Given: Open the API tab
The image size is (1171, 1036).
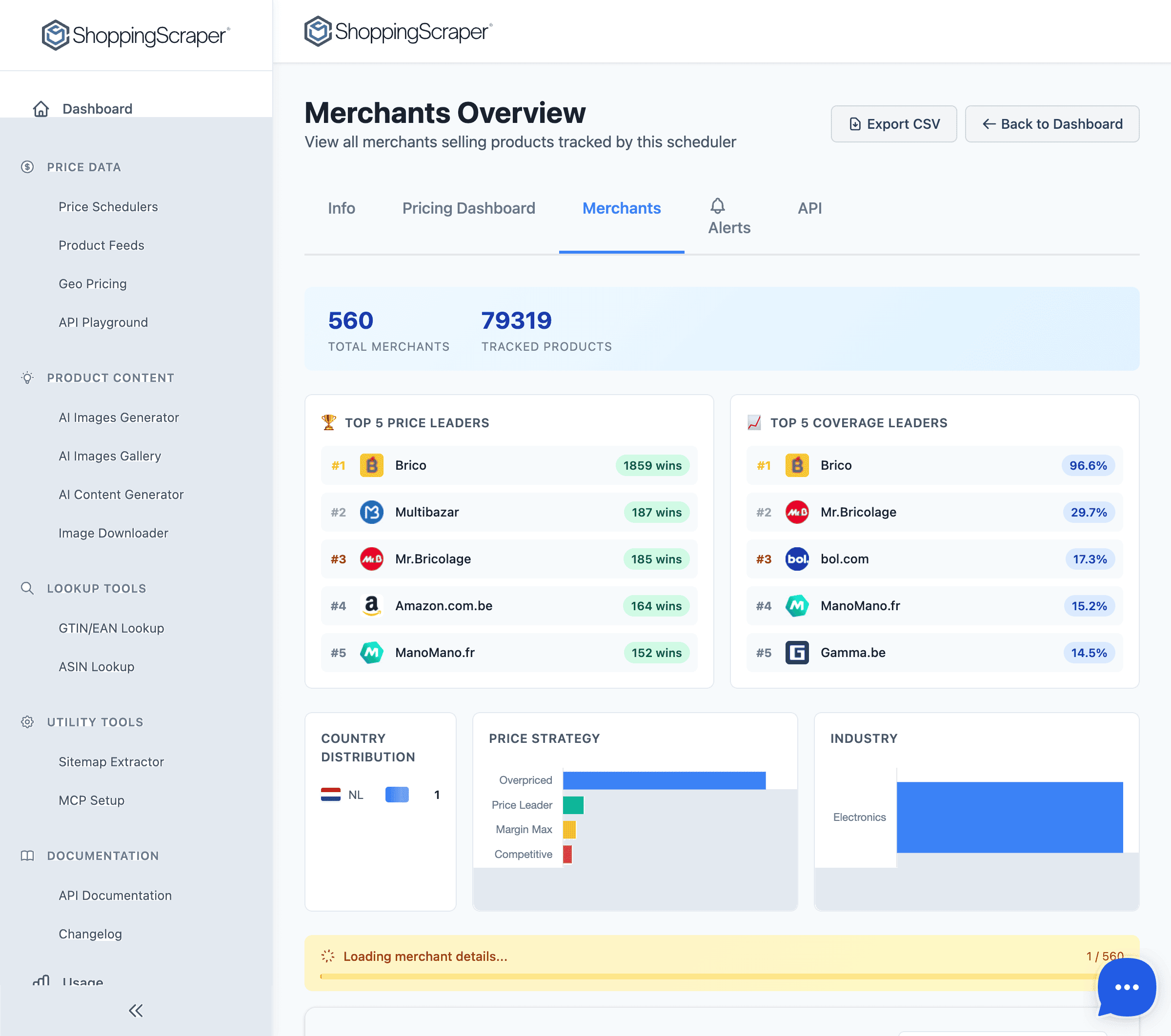Looking at the screenshot, I should (x=809, y=208).
